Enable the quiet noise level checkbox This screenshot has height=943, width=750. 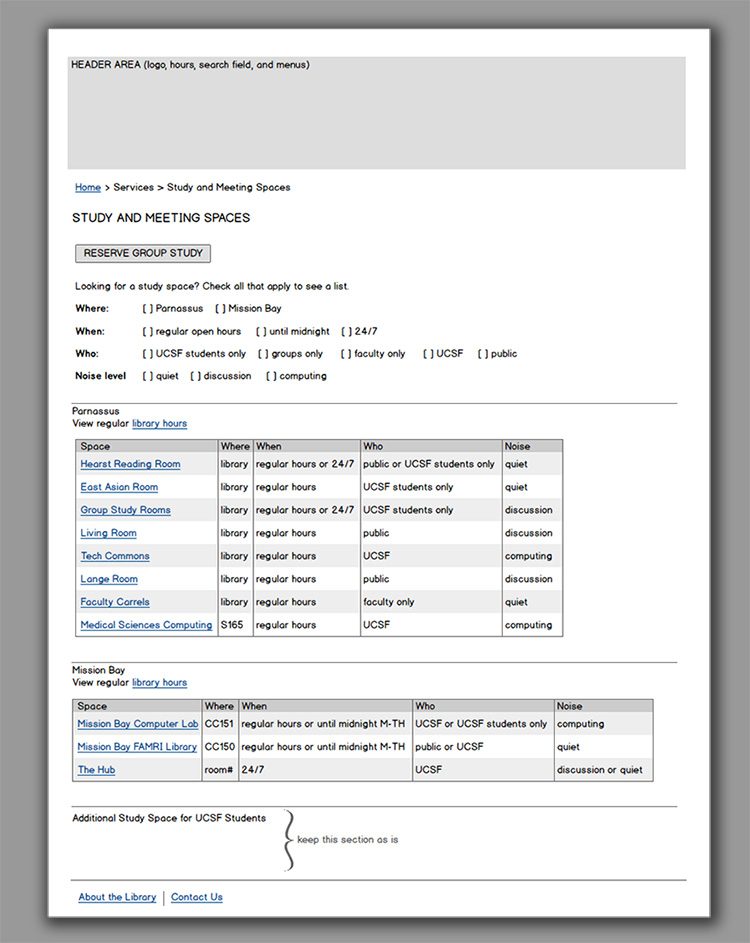click(148, 376)
